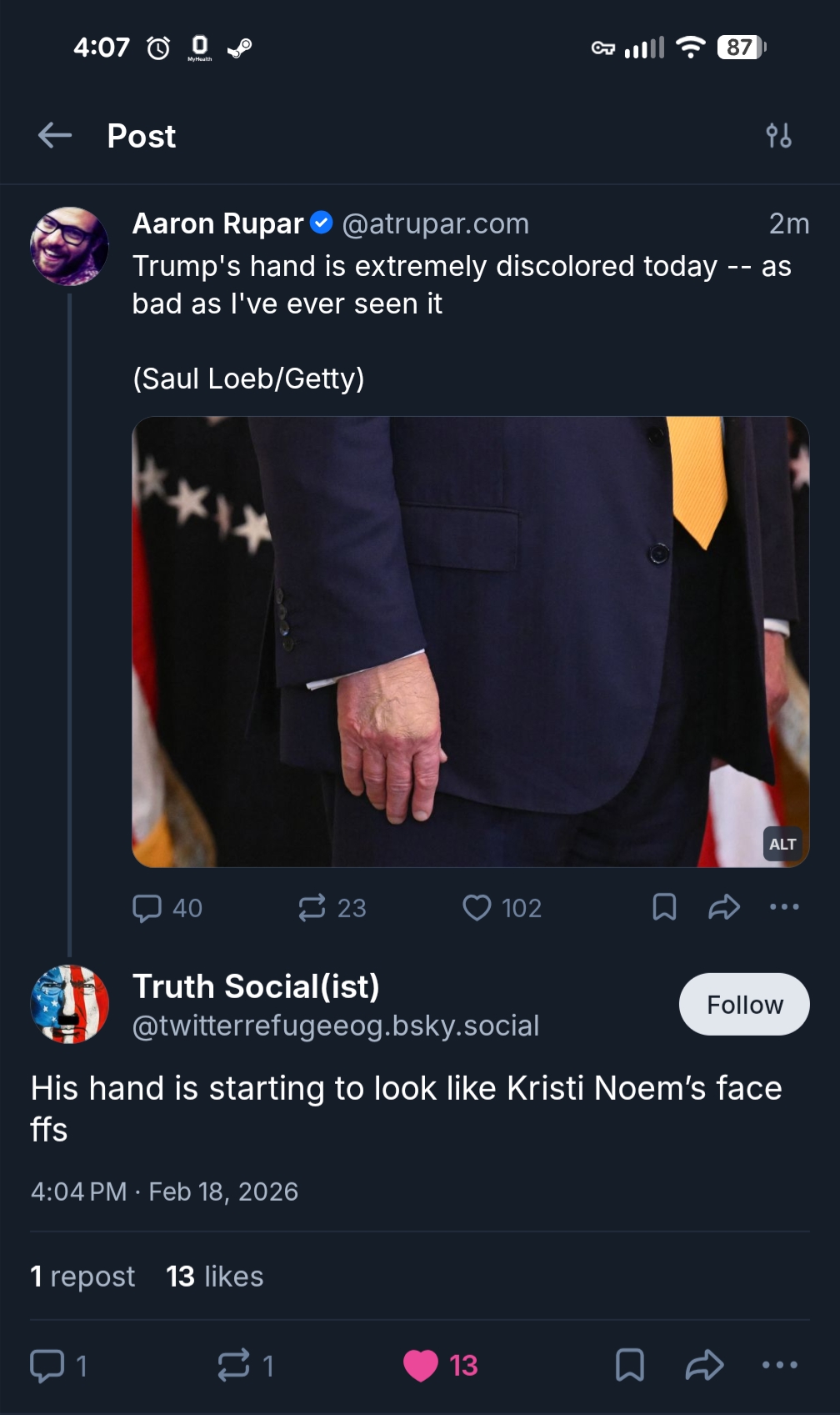This screenshot has height=1415, width=840.
Task: Bookmark Aaron Rupar's post
Action: 664,907
